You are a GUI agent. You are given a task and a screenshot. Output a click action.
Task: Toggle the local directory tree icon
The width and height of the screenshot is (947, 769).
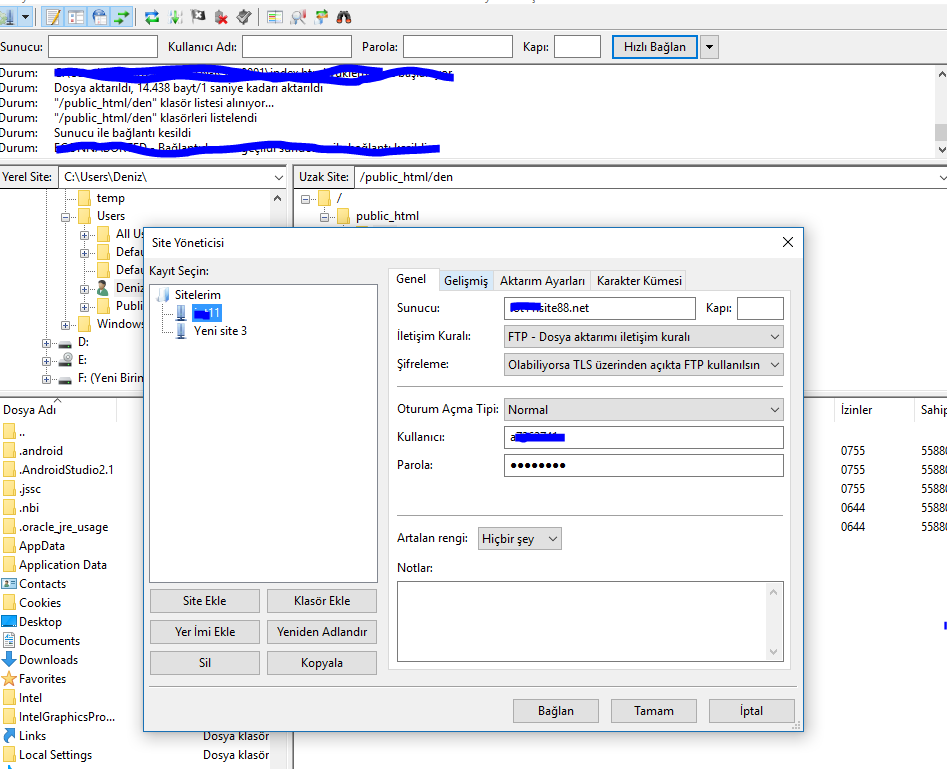point(76,17)
